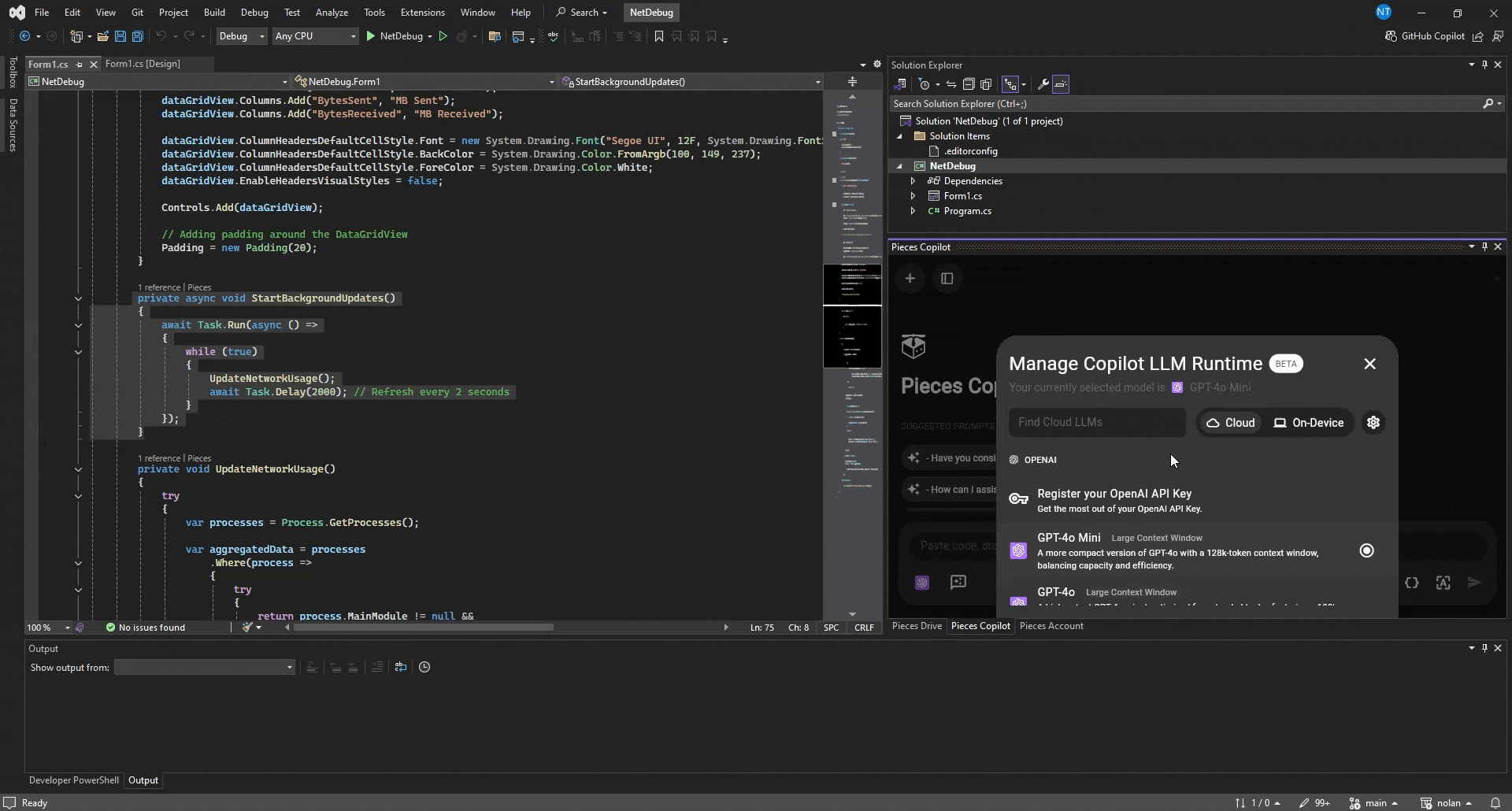The width and height of the screenshot is (1512, 811).
Task: Open the Show output from dropdown
Action: point(205,668)
